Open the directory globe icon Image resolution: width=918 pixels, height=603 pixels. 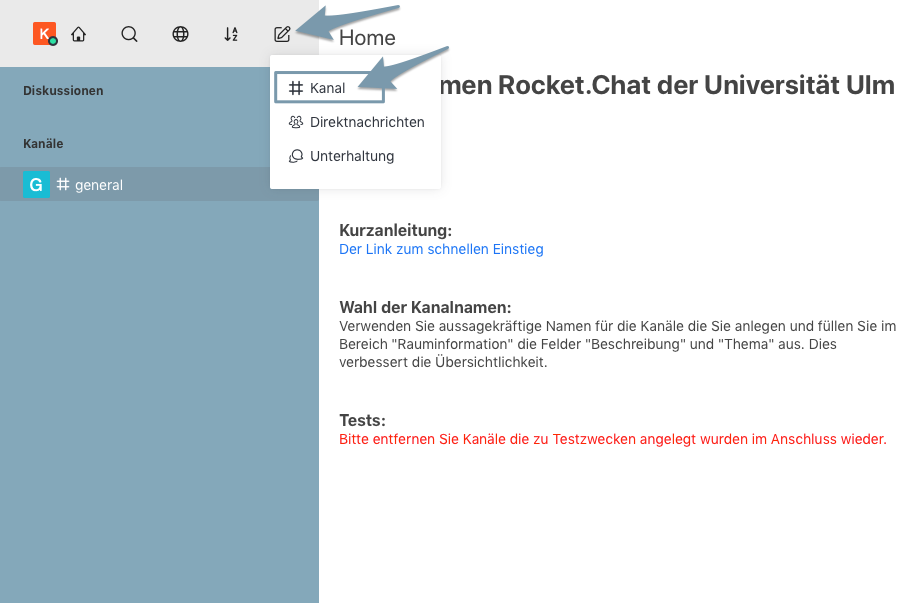coord(180,35)
